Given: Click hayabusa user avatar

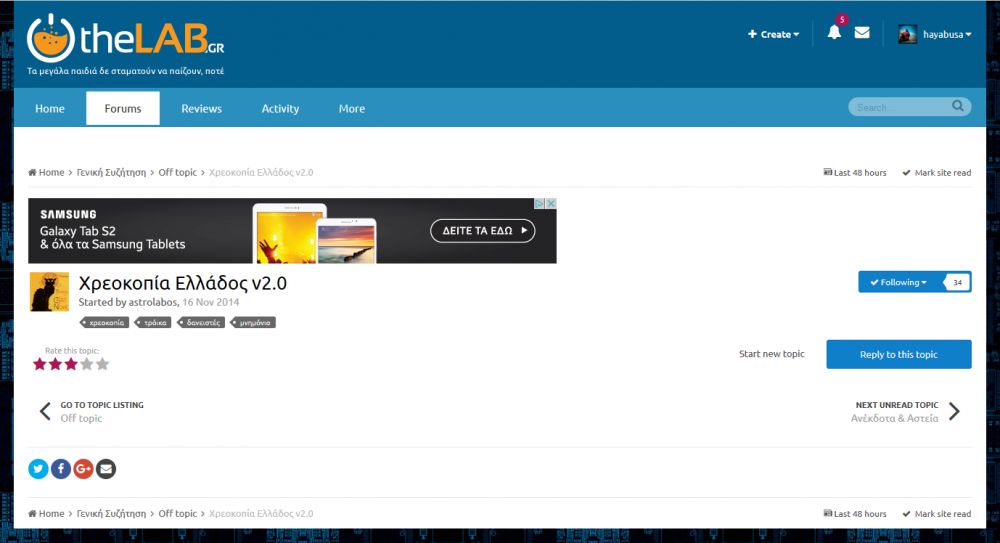Looking at the screenshot, I should (x=908, y=34).
